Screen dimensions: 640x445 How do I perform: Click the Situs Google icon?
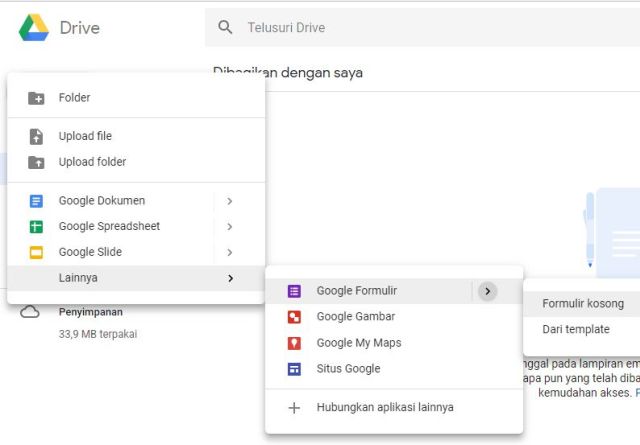(x=294, y=369)
